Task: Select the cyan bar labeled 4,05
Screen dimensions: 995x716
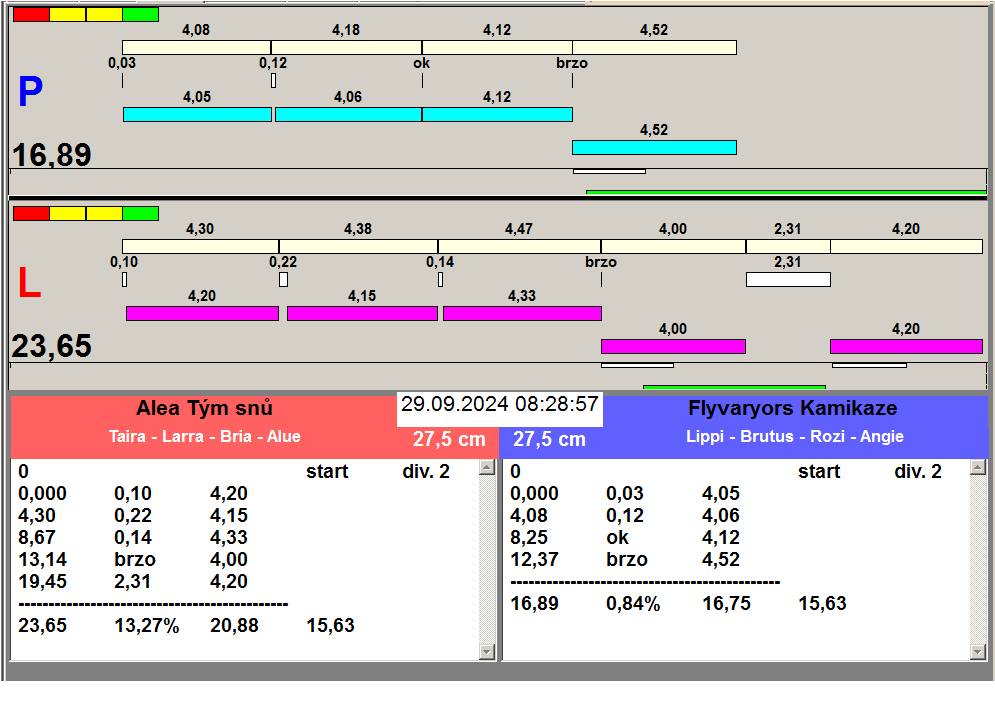Action: click(197, 114)
